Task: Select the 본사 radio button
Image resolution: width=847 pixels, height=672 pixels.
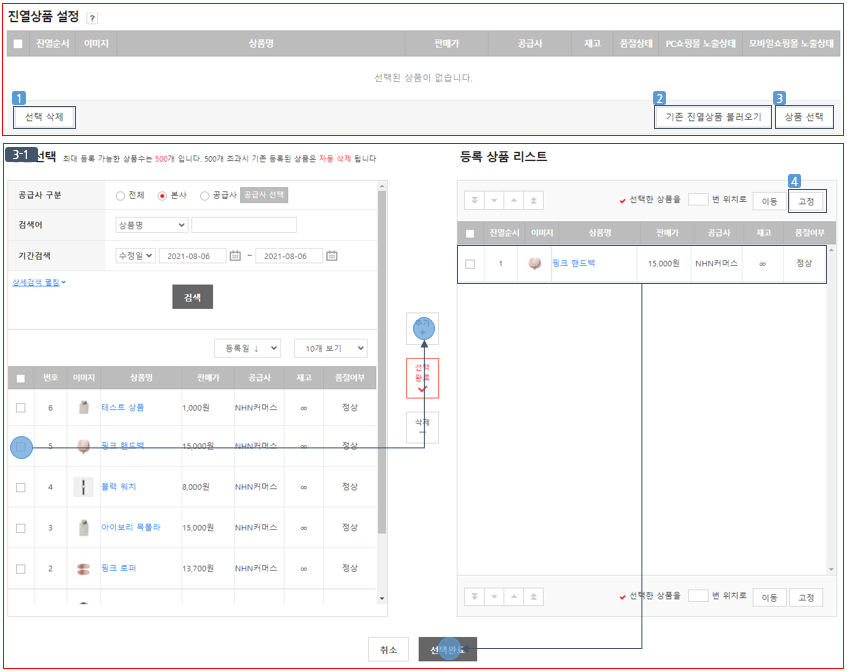Action: 162,196
